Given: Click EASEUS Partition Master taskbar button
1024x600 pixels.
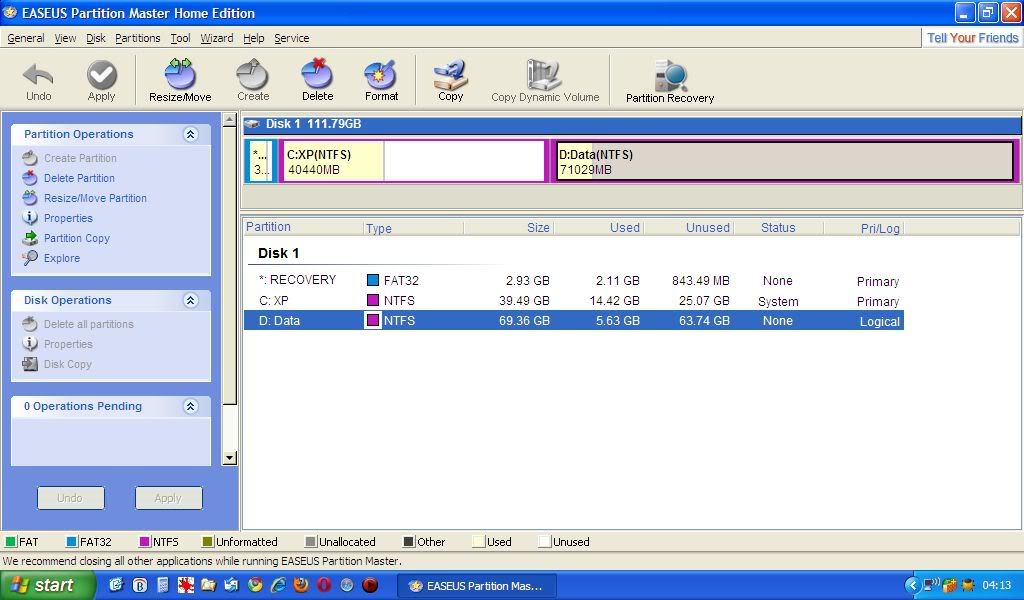Looking at the screenshot, I should [477, 586].
